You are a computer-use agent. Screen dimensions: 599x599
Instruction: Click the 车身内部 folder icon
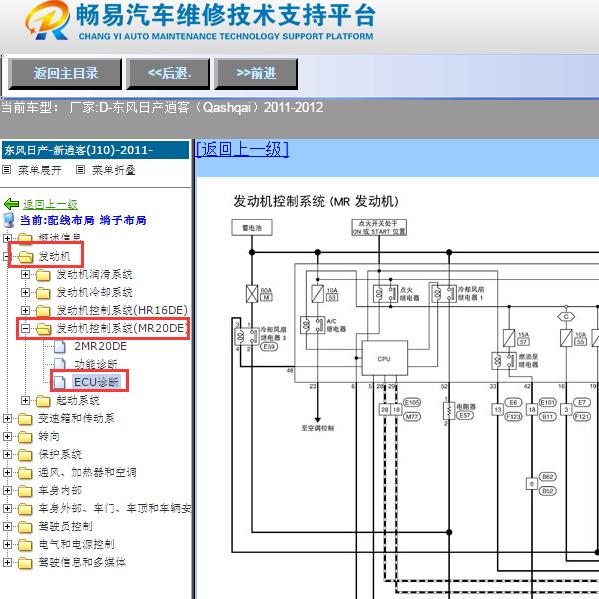25,491
